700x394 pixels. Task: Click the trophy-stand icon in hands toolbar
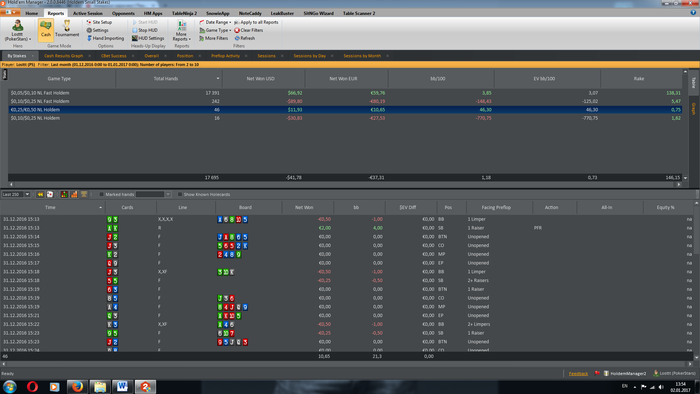tap(84, 194)
